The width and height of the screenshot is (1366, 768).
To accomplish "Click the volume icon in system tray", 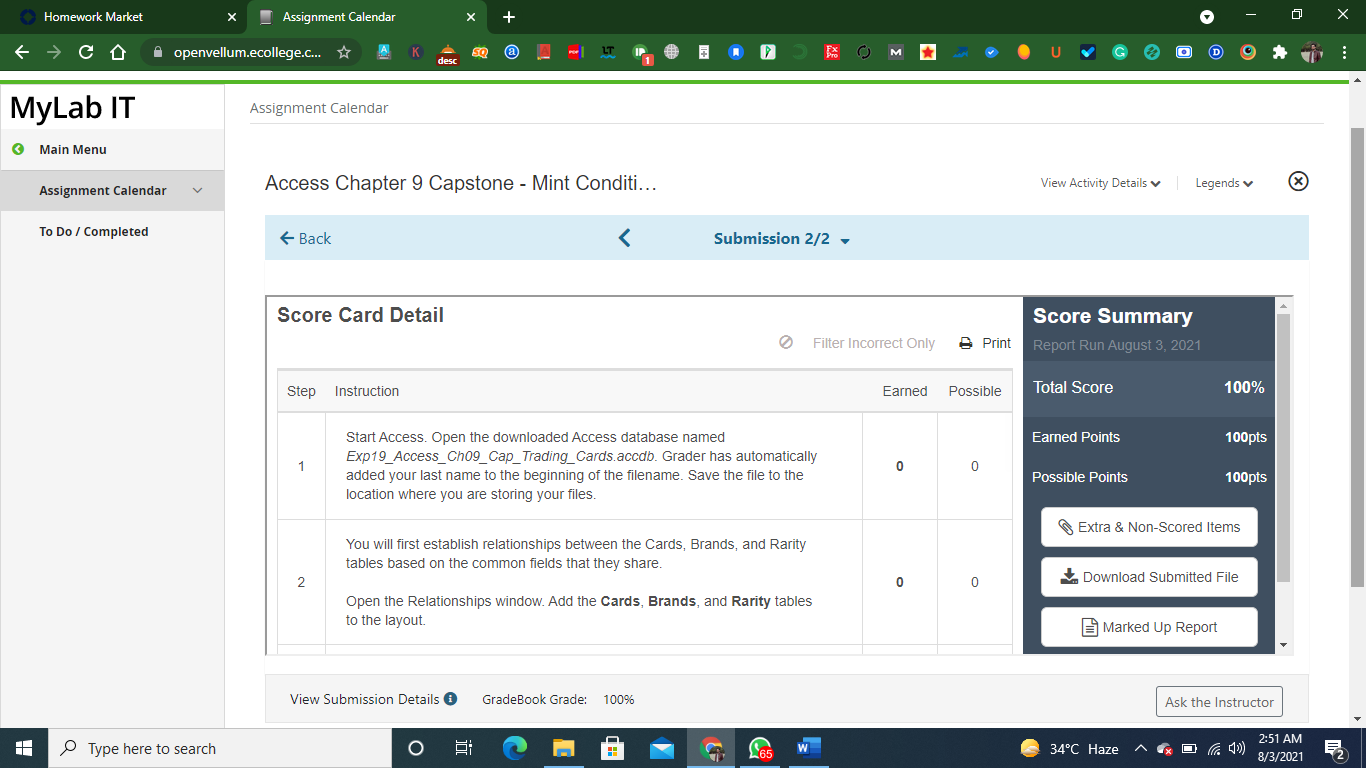I will [x=1236, y=748].
